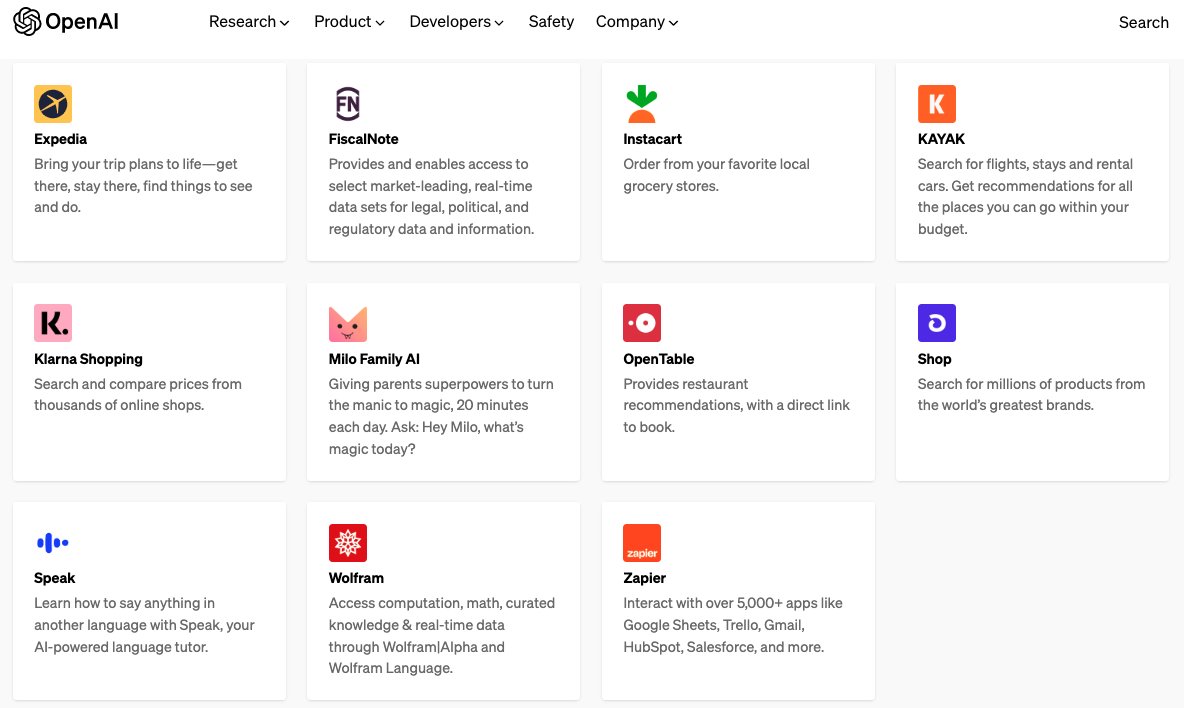
Task: Expand the Product menu
Action: [x=350, y=22]
